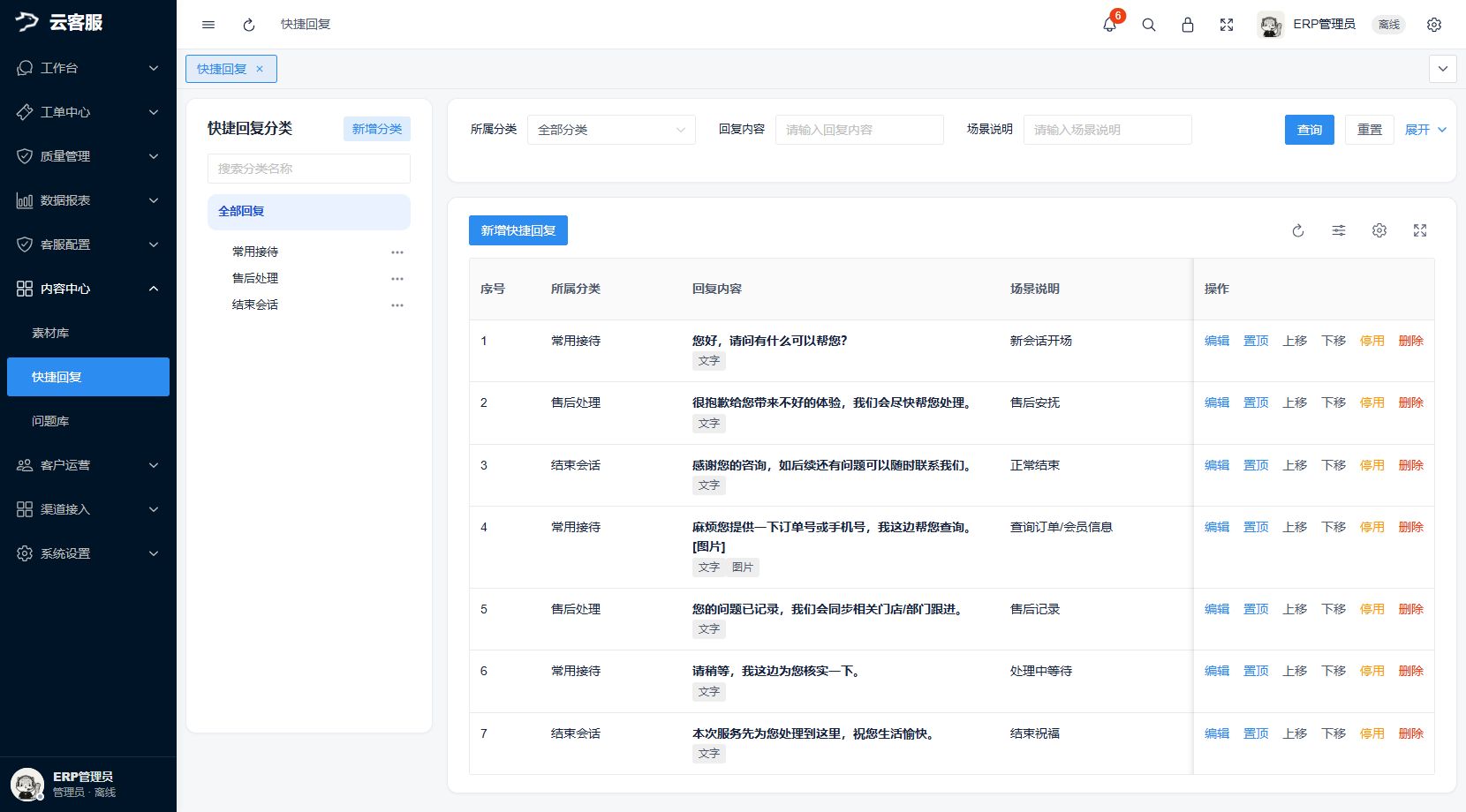
Task: Focus the 搜索分类名称 search field
Action: tap(309, 169)
